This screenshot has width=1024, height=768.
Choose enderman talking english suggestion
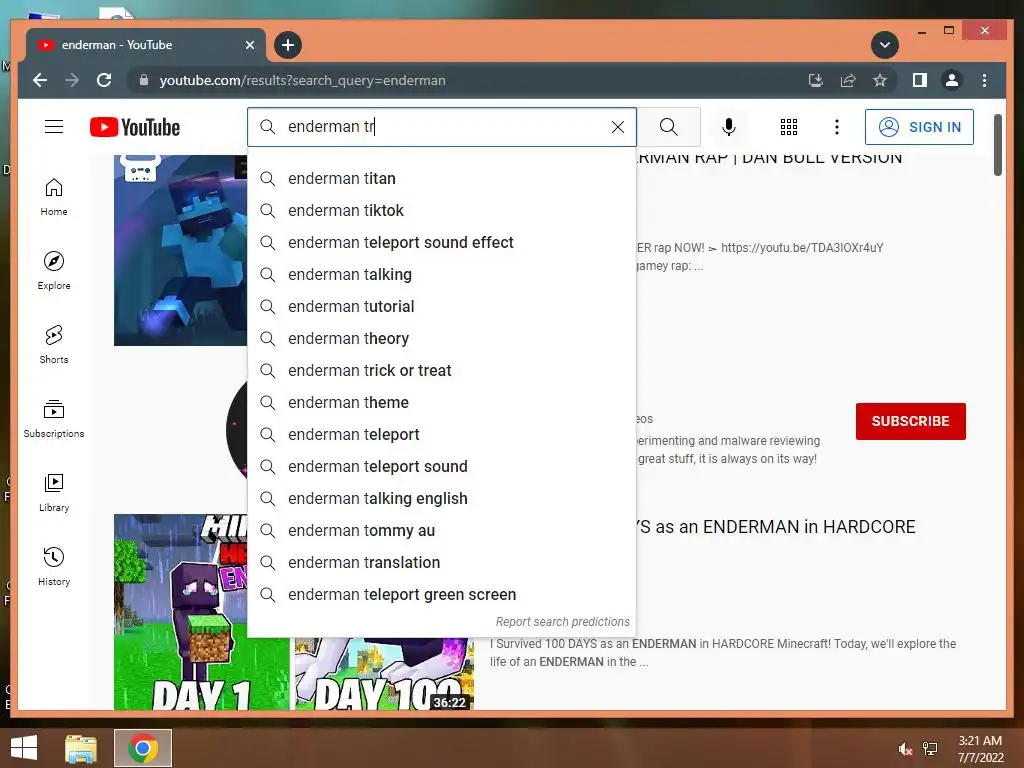click(x=441, y=498)
